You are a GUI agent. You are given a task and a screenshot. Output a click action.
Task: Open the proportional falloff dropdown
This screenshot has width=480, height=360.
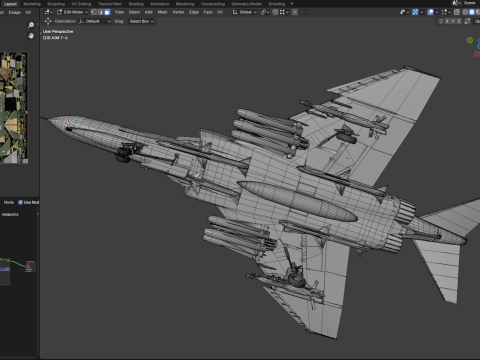pyautogui.click(x=304, y=12)
